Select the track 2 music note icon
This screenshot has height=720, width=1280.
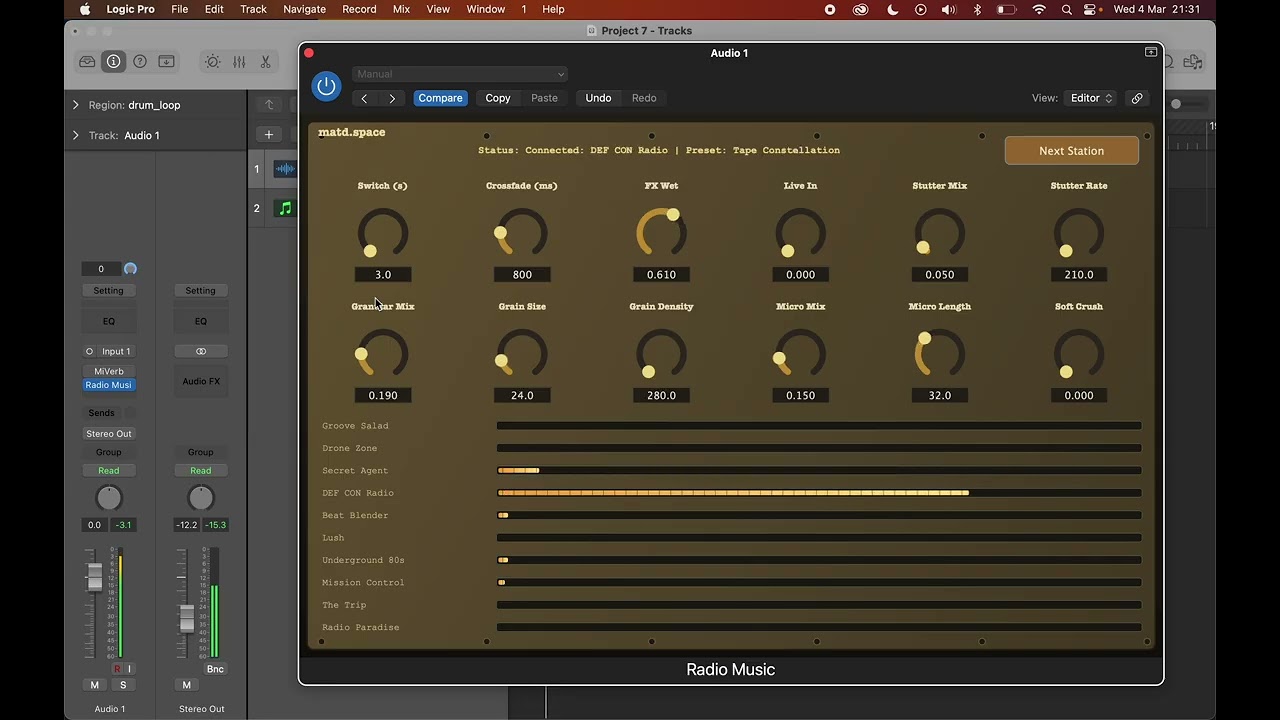point(285,208)
